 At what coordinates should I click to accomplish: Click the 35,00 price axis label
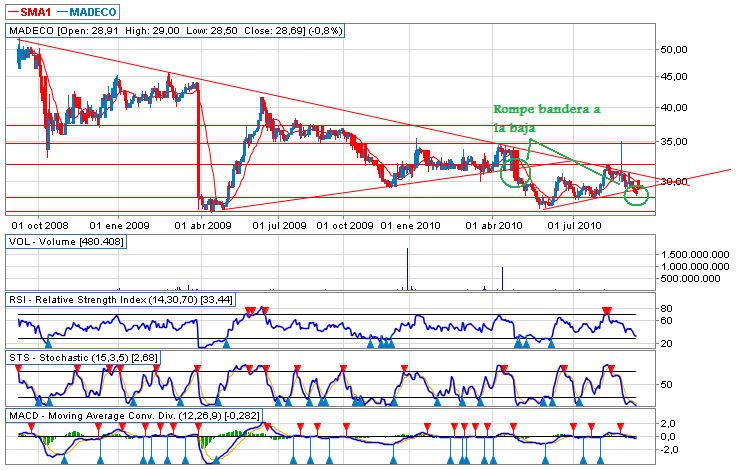coord(674,142)
